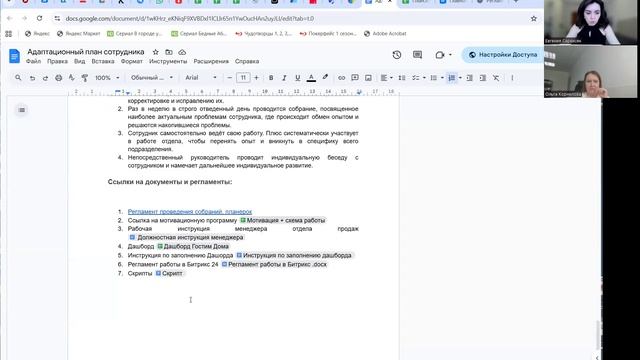The width and height of the screenshot is (640, 360).
Task: Open the Google Docs home icon
Action: (14, 56)
